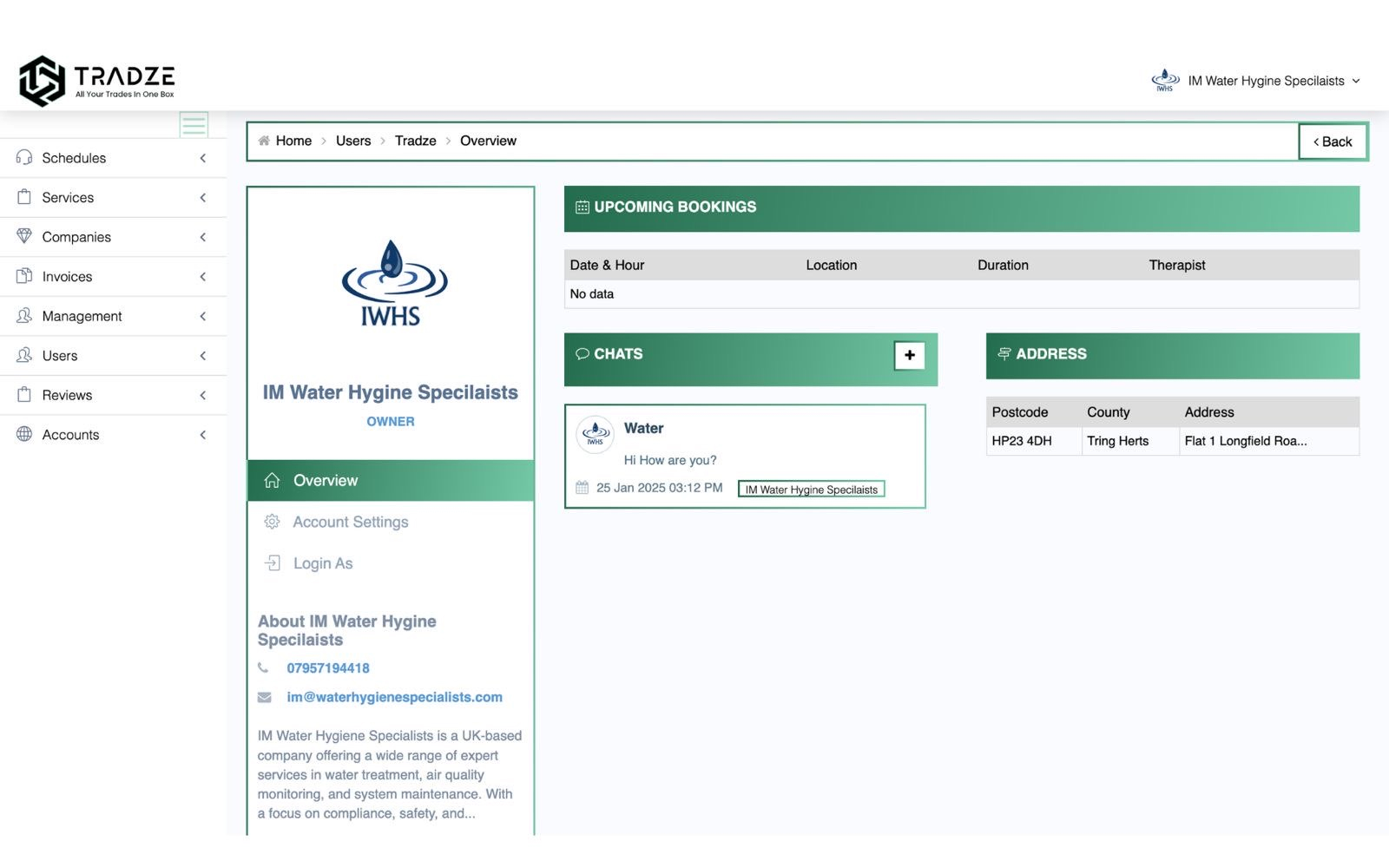Expand the Management menu chevron

tap(203, 316)
